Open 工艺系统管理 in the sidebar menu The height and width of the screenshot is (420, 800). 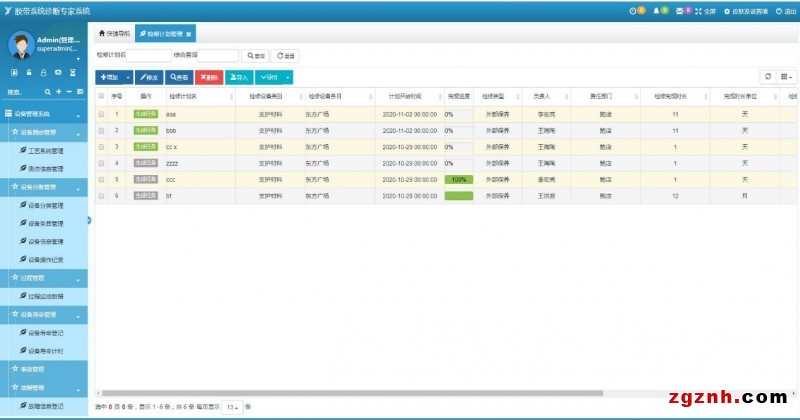pyautogui.click(x=48, y=151)
